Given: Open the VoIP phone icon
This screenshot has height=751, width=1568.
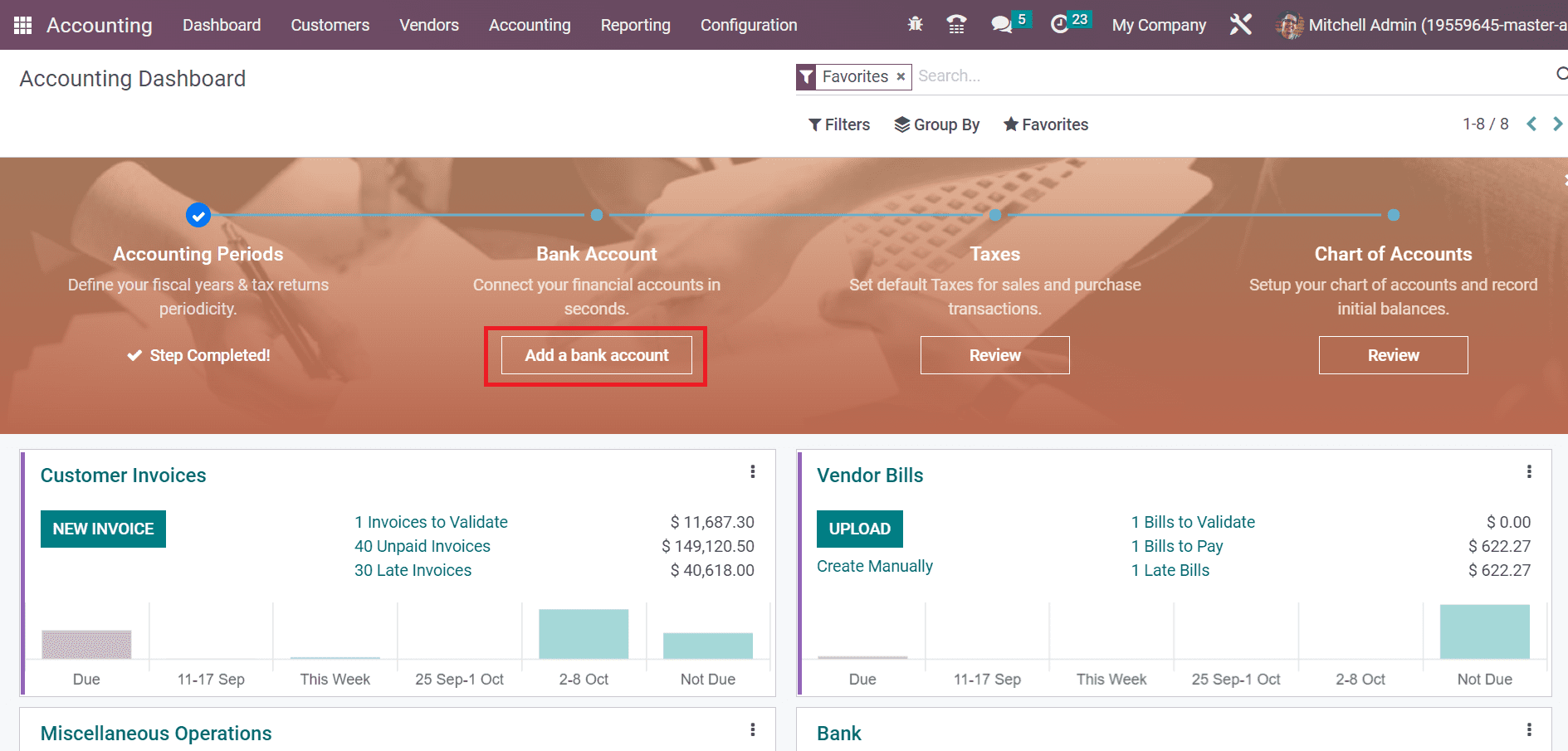Looking at the screenshot, I should 956,25.
